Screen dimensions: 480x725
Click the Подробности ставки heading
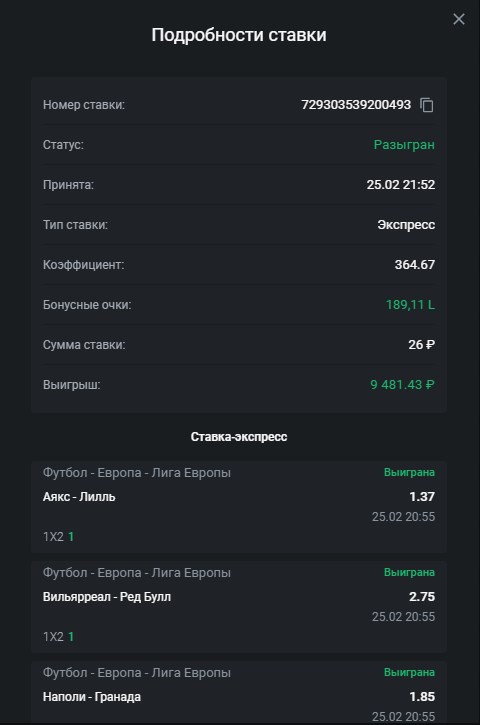click(x=239, y=35)
